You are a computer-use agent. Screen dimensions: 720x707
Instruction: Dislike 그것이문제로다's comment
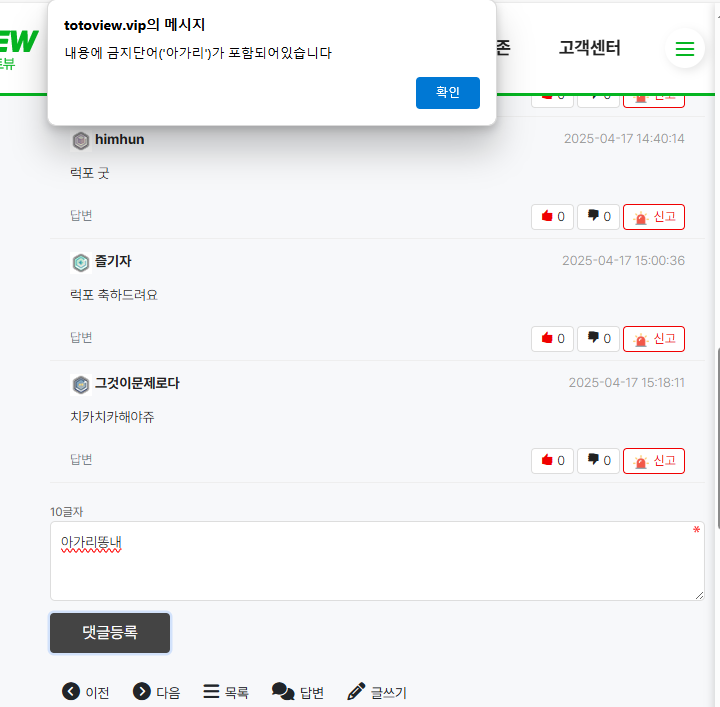point(598,461)
